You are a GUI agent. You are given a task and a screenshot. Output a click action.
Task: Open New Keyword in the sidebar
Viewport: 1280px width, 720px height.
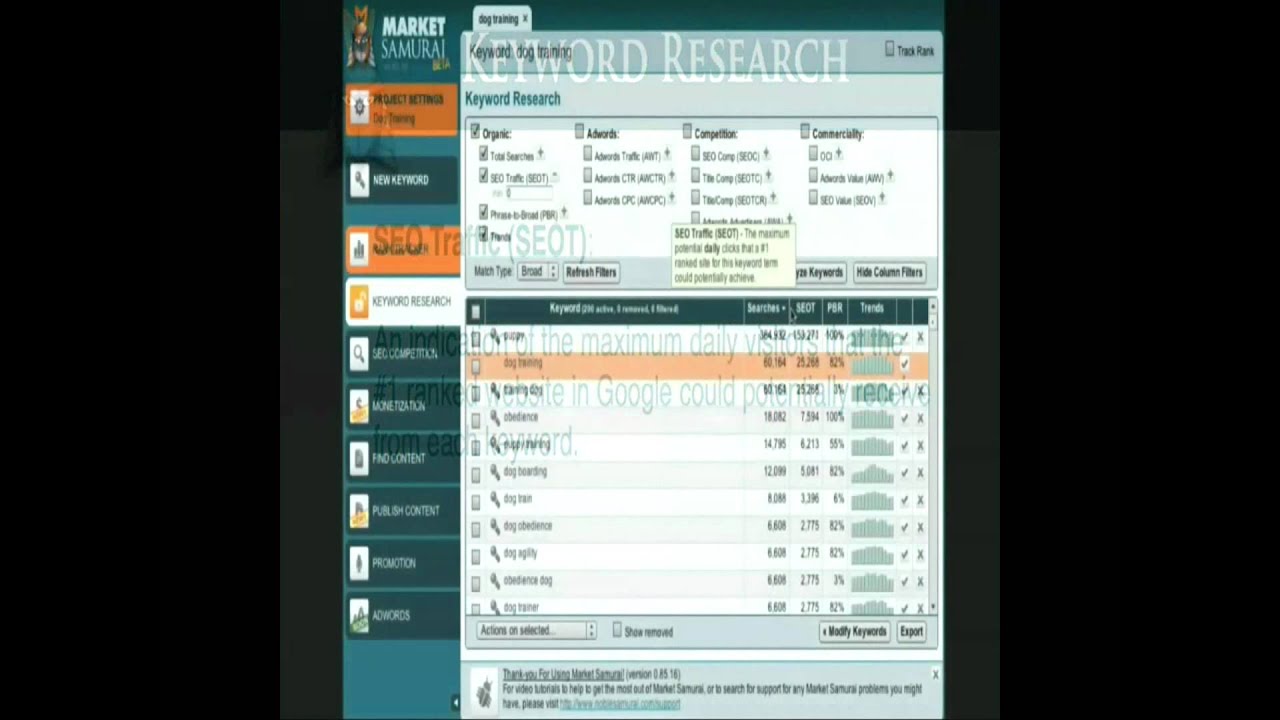tap(402, 180)
